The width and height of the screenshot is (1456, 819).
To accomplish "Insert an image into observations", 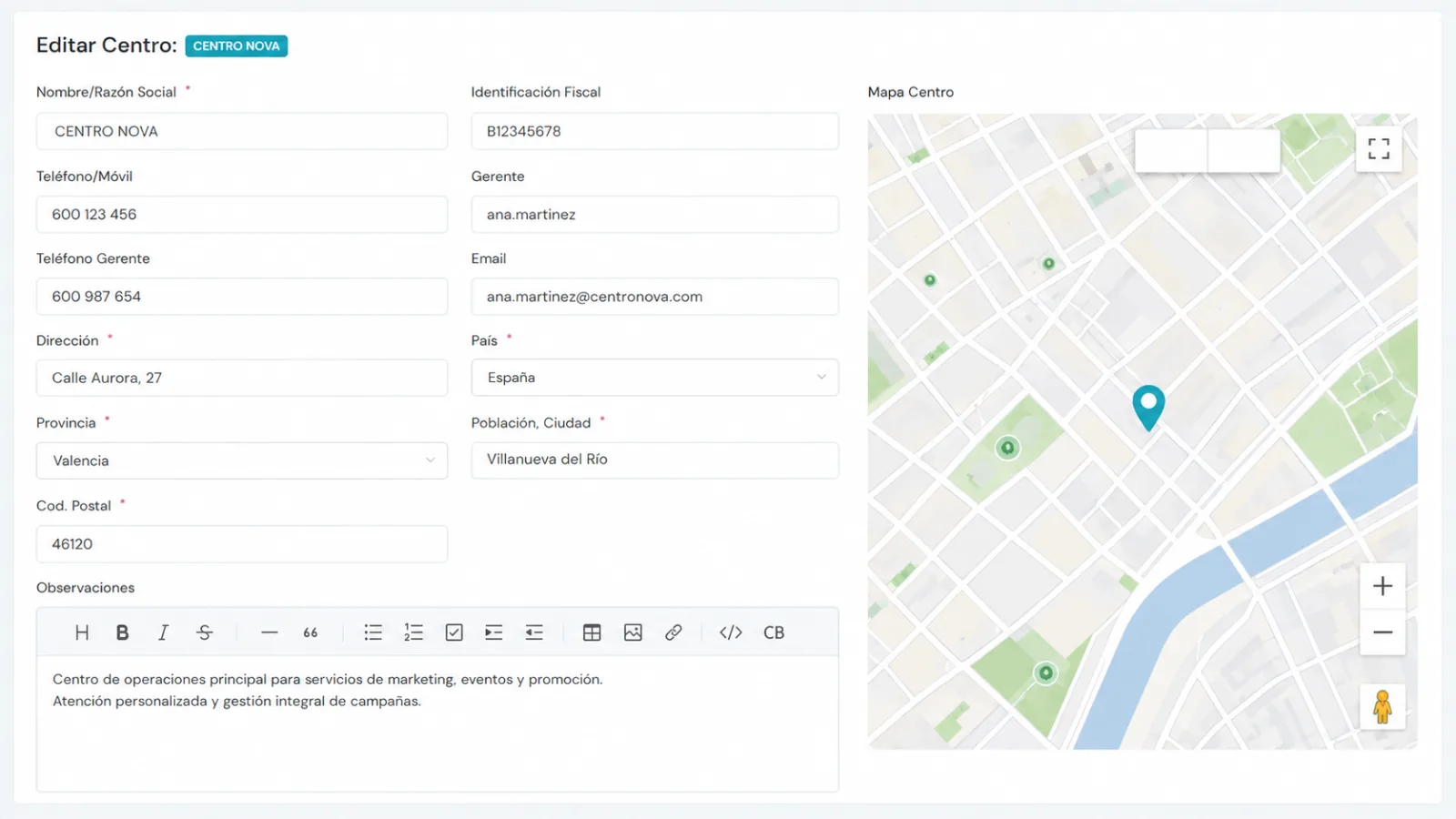I will (x=632, y=632).
